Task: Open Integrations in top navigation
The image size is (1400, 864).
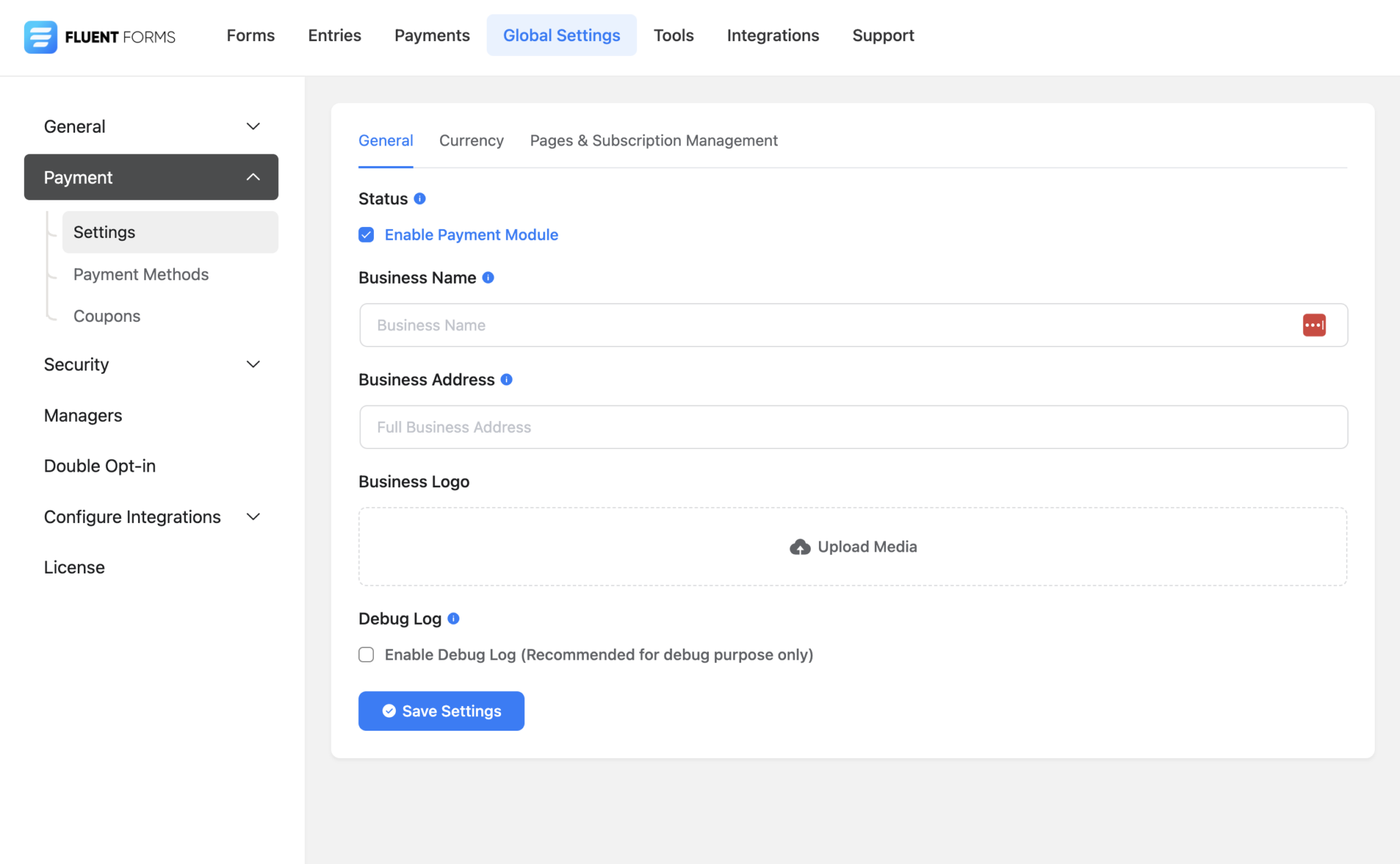Action: pos(772,36)
